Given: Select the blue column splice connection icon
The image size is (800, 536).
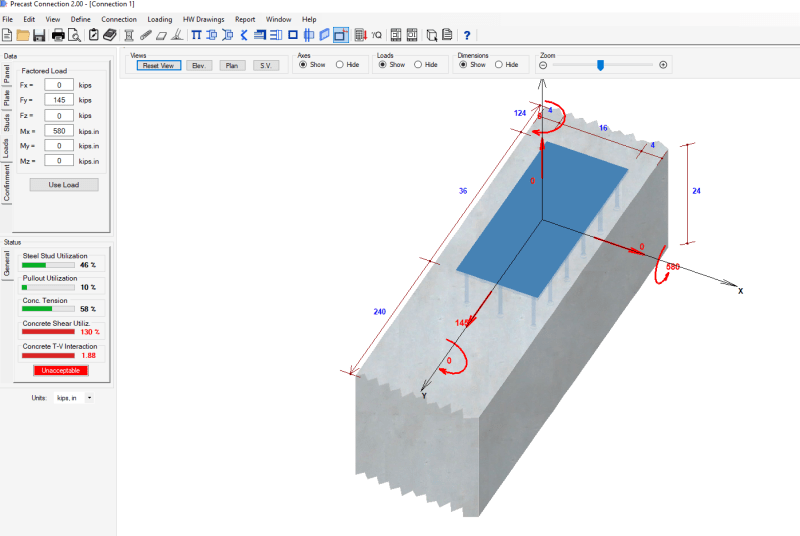Looking at the screenshot, I should (309, 35).
